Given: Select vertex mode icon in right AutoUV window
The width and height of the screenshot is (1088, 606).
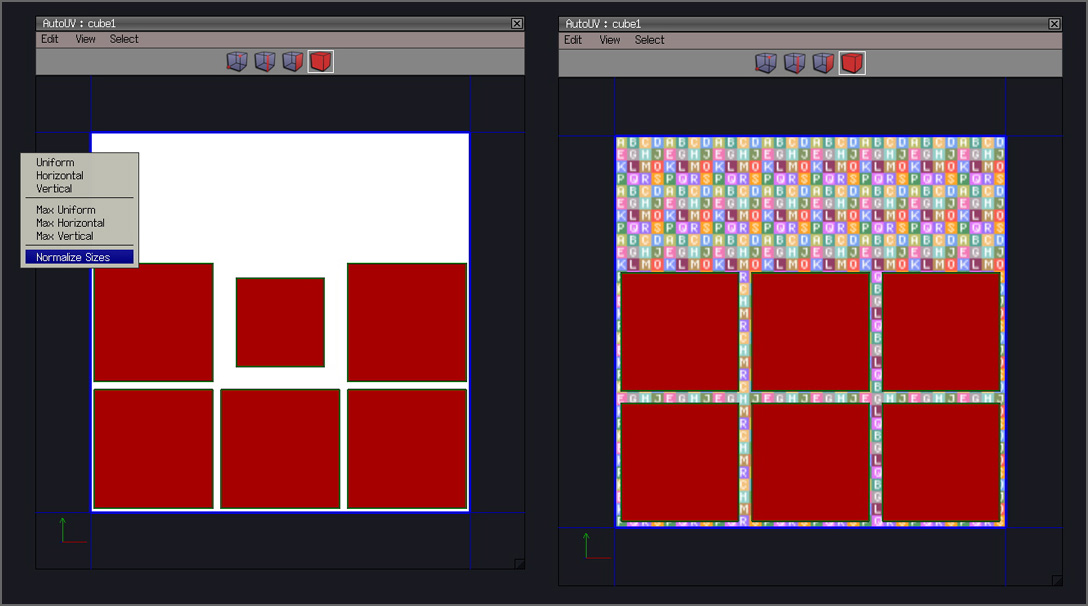Looking at the screenshot, I should click(x=766, y=63).
